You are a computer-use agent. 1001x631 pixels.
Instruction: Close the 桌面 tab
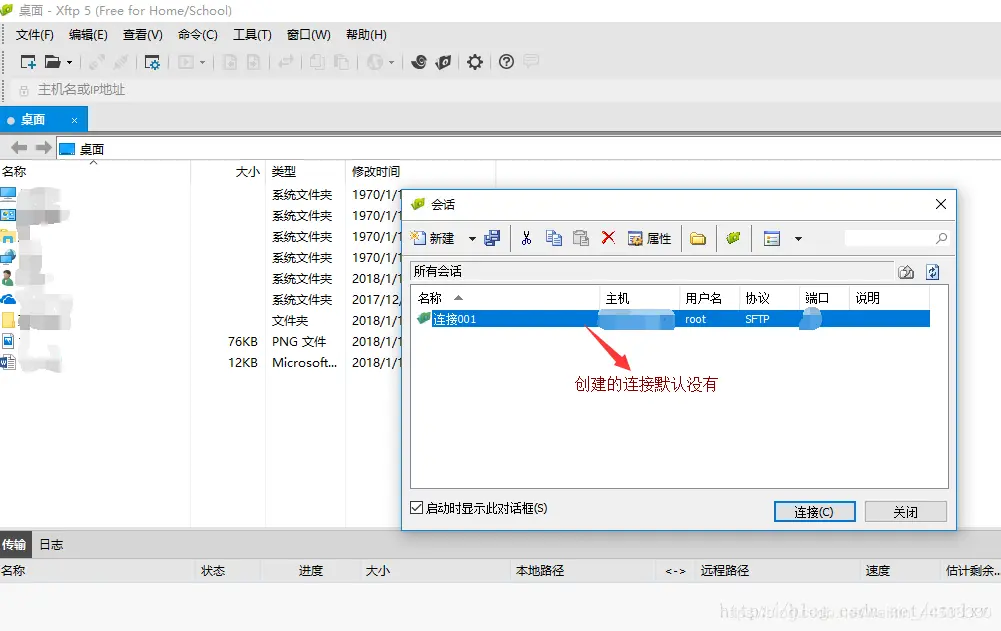point(75,120)
